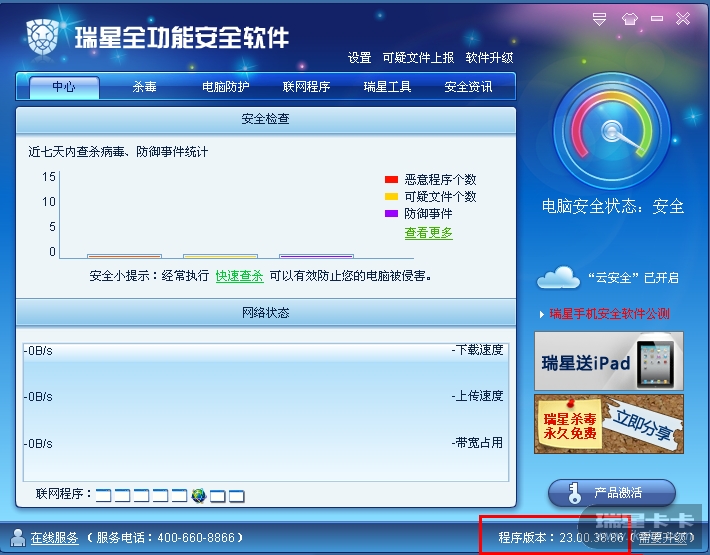710x555 pixels.
Task: Close the Rising security window
Action: pos(682,19)
